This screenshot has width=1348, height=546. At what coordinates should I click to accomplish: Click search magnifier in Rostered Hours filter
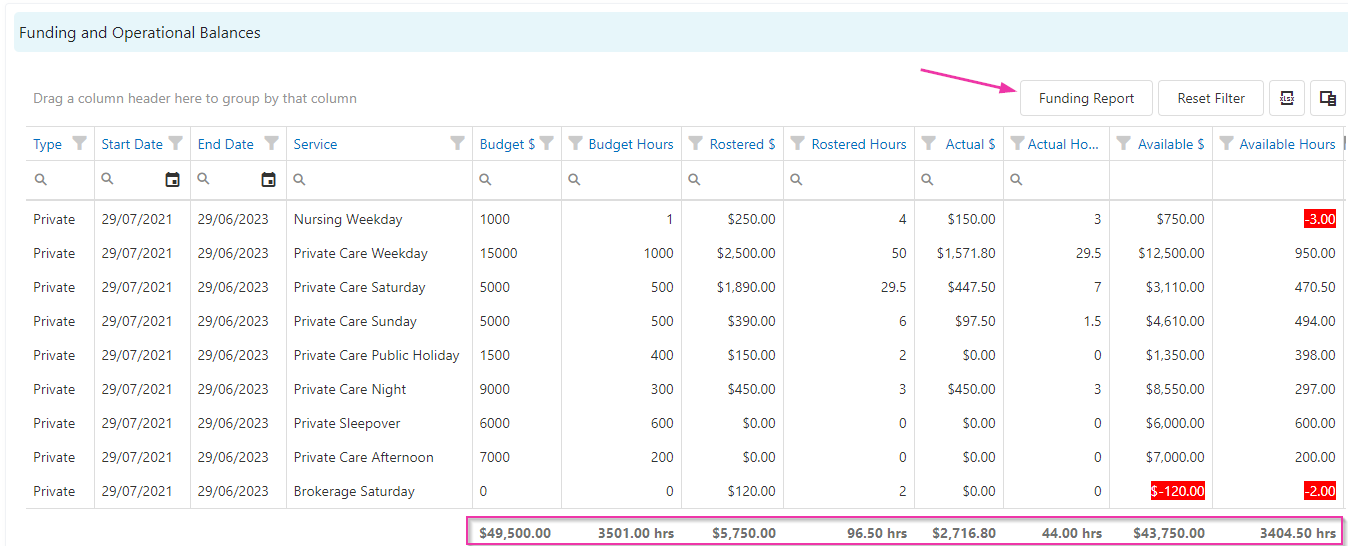click(797, 180)
